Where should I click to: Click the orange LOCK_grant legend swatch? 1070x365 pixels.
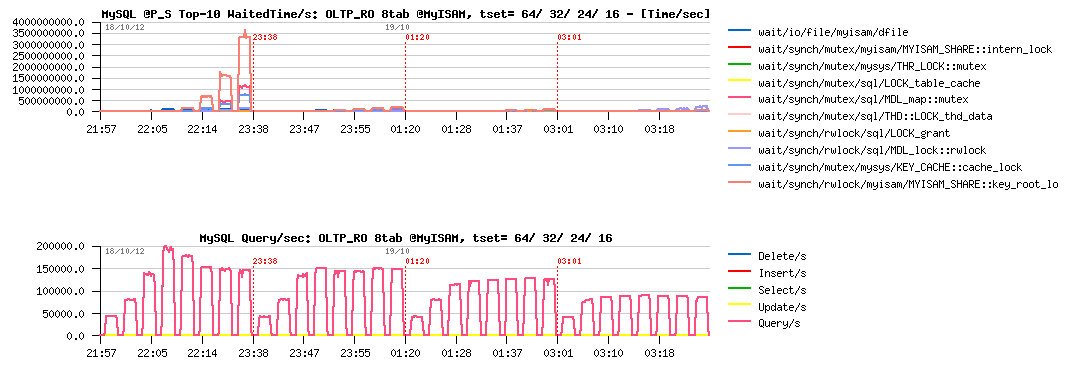point(739,133)
